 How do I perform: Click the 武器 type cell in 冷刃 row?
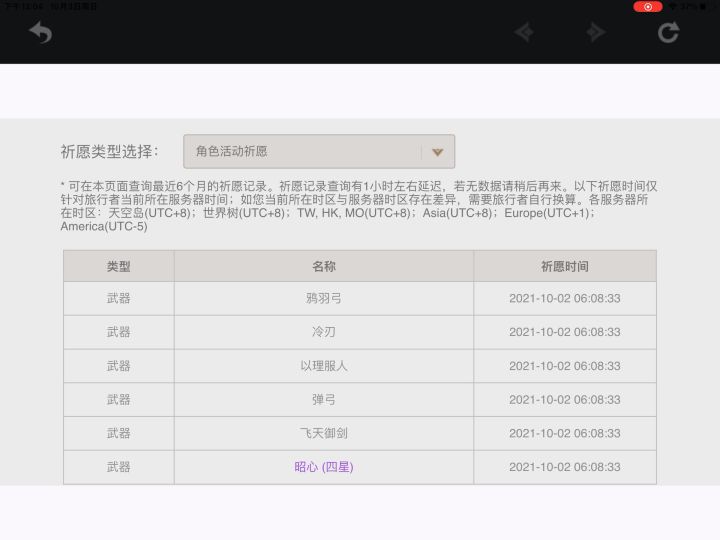(x=118, y=332)
